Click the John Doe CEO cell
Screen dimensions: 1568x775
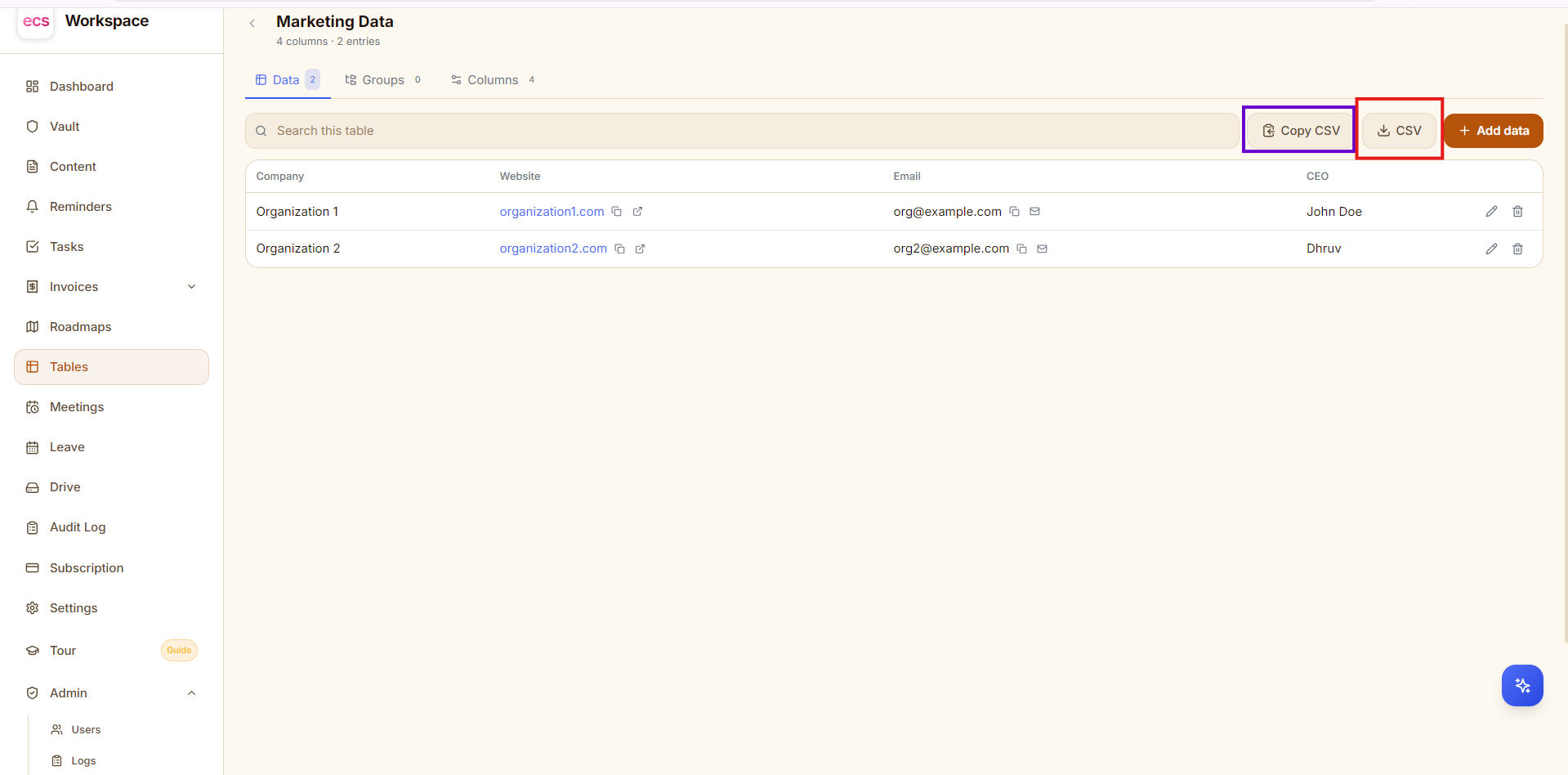point(1333,212)
